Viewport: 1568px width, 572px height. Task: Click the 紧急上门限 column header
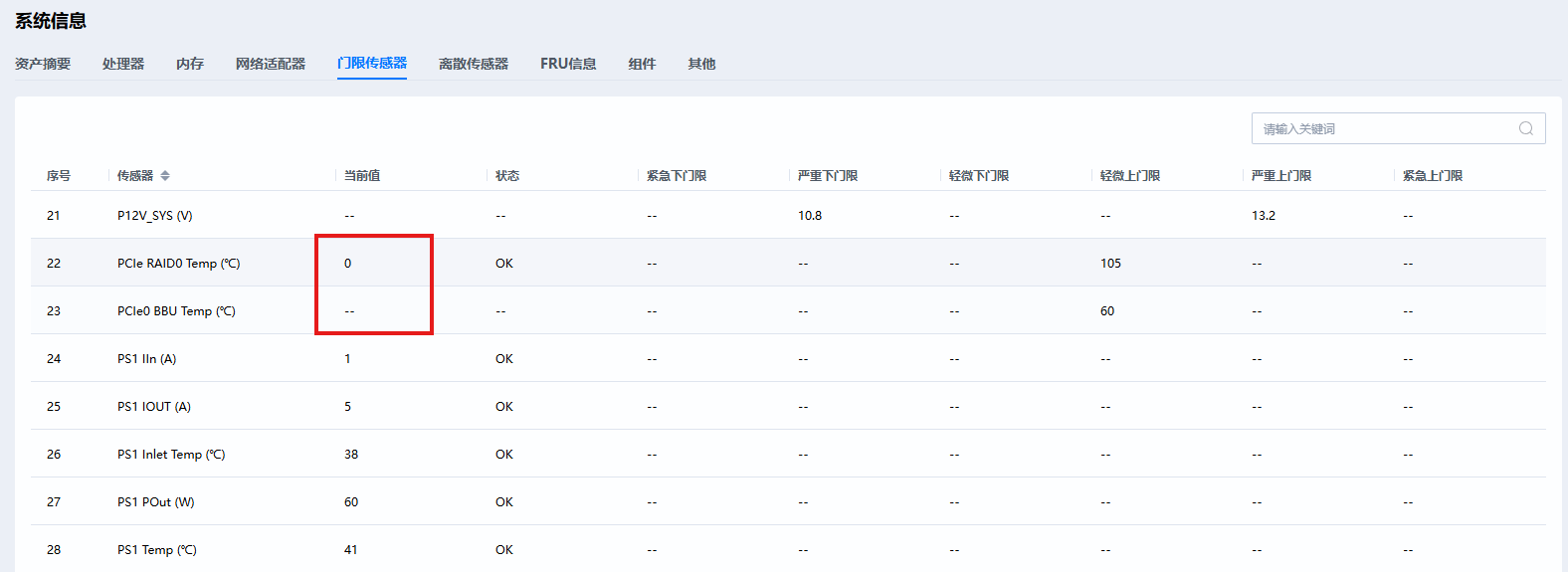[x=1433, y=175]
